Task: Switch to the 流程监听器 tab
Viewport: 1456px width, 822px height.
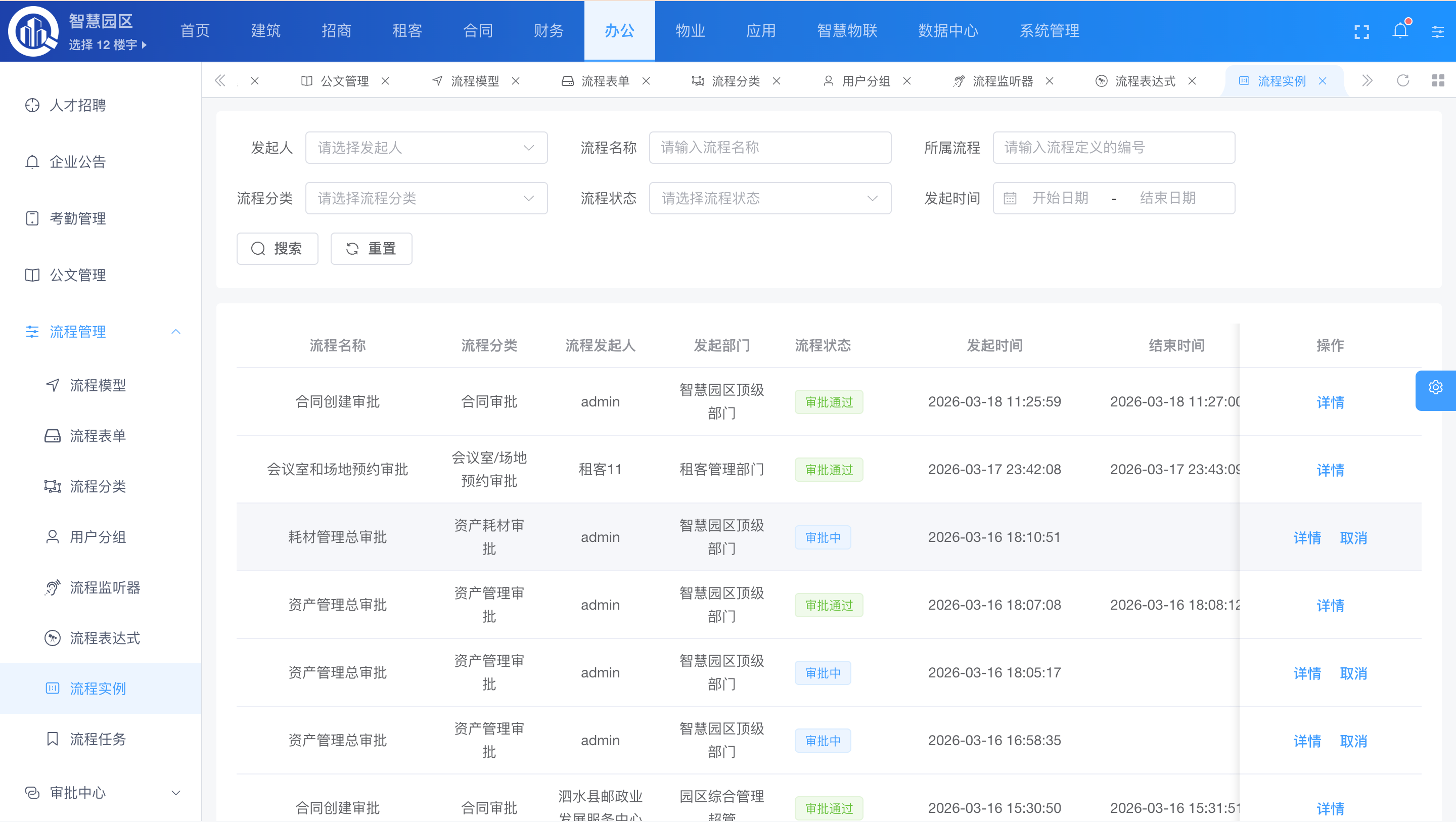Action: pyautogui.click(x=1002, y=81)
